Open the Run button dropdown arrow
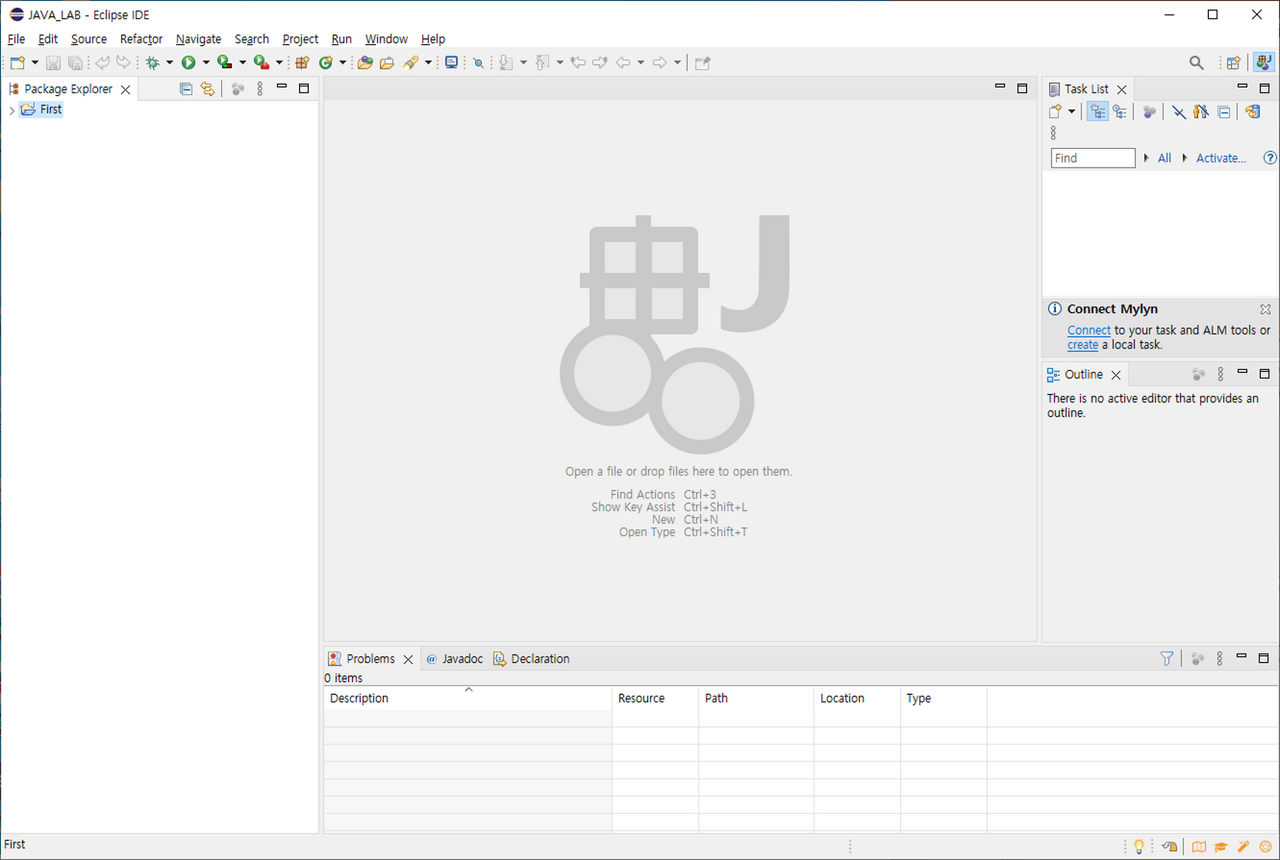 tap(206, 62)
